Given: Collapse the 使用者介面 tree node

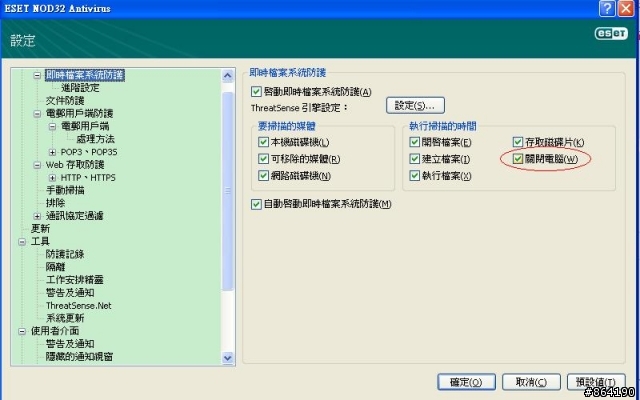Looking at the screenshot, I should pyautogui.click(x=22, y=331).
